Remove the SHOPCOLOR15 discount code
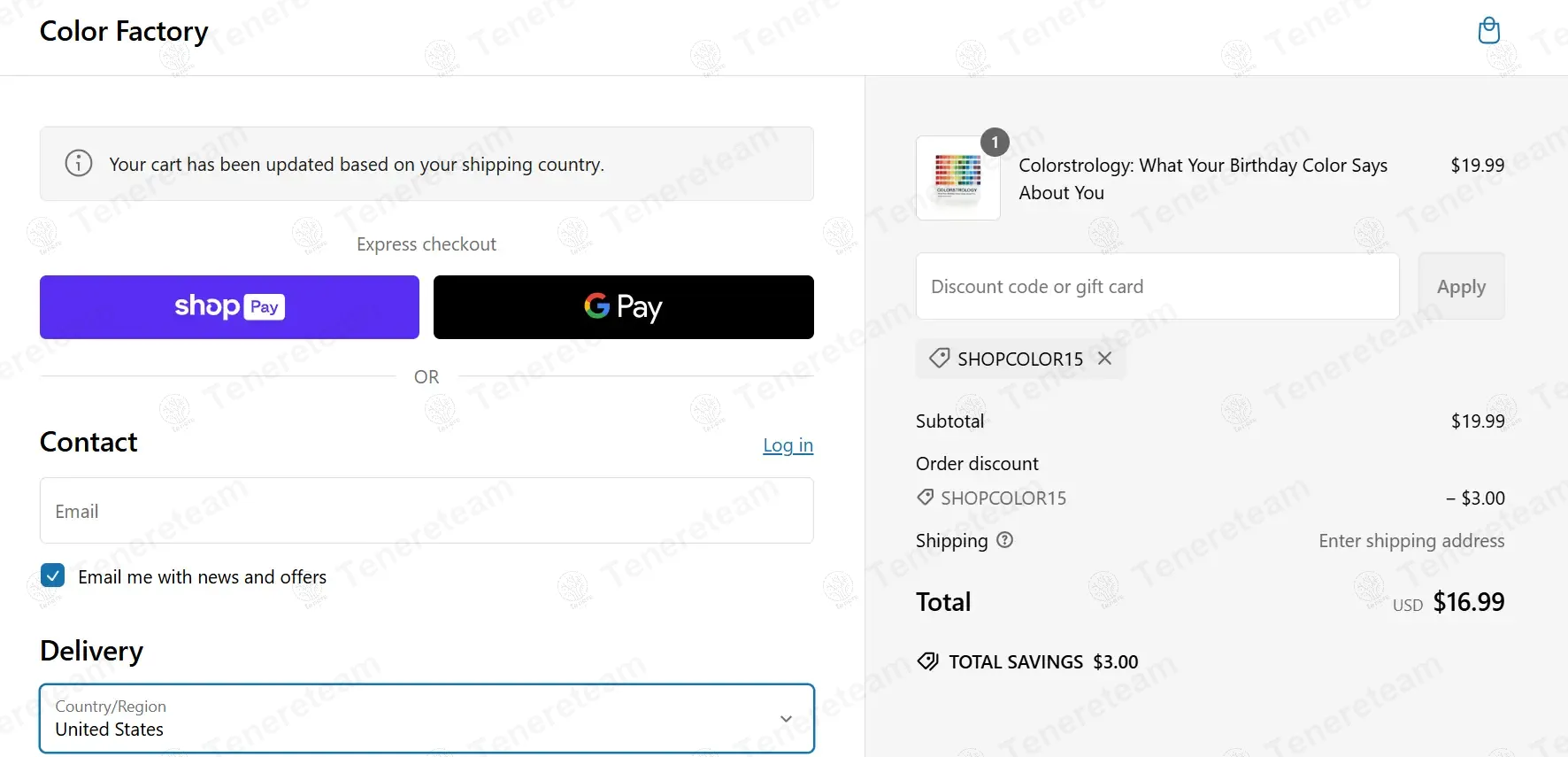 (x=1104, y=359)
